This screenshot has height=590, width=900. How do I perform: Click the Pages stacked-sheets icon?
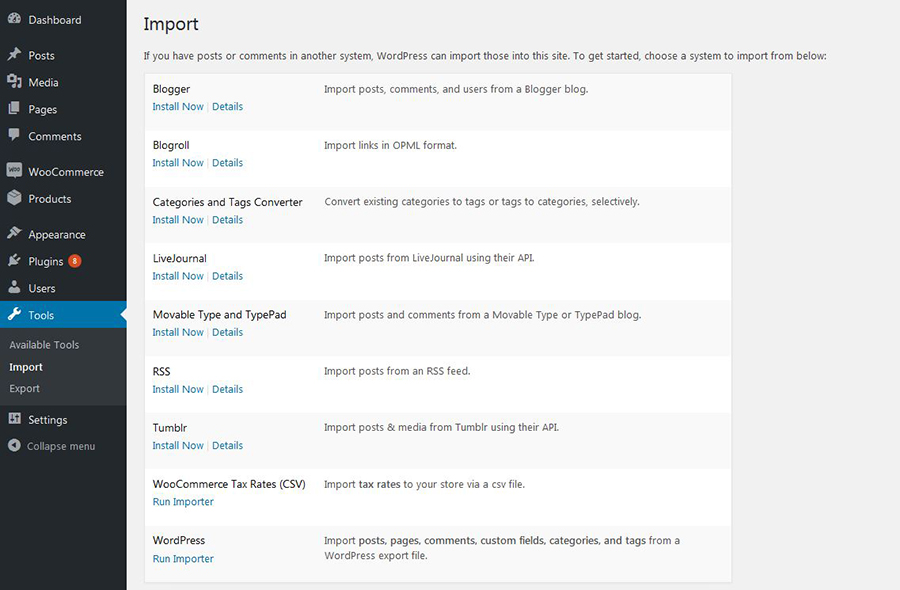click(x=14, y=108)
